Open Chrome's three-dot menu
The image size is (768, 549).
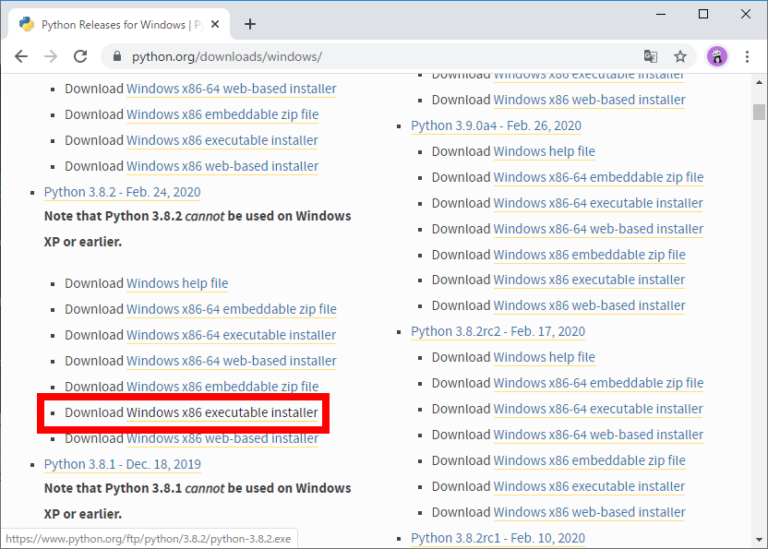coord(747,57)
